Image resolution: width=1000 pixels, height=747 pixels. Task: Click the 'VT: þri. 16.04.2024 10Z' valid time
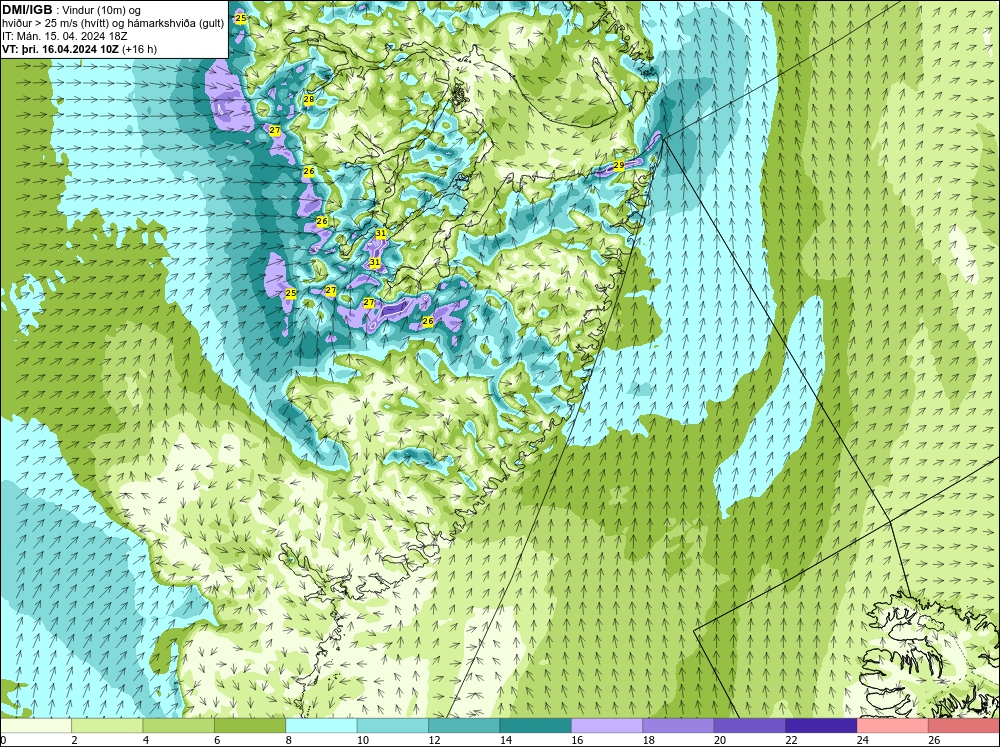(61, 49)
